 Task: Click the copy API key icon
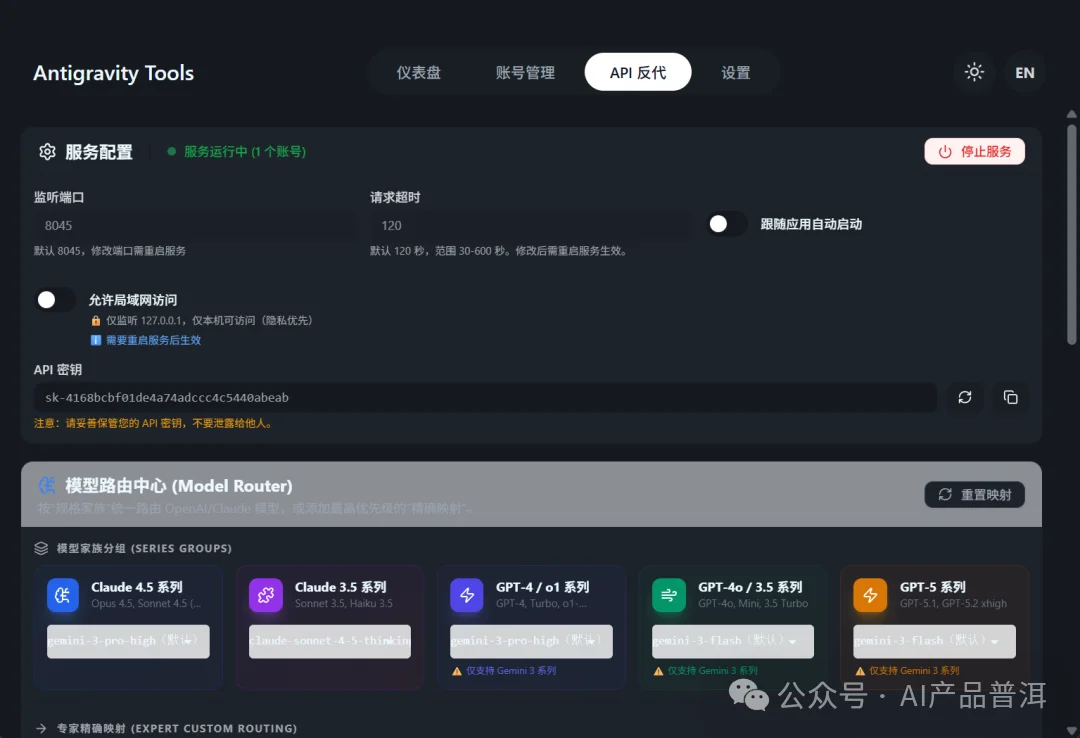click(1010, 397)
